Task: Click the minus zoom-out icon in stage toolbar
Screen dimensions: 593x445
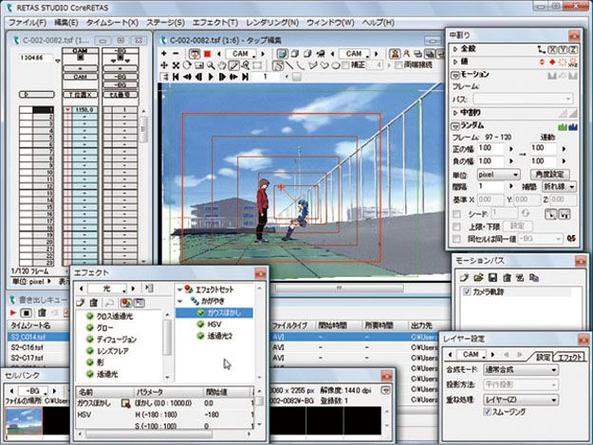Action: [x=175, y=54]
